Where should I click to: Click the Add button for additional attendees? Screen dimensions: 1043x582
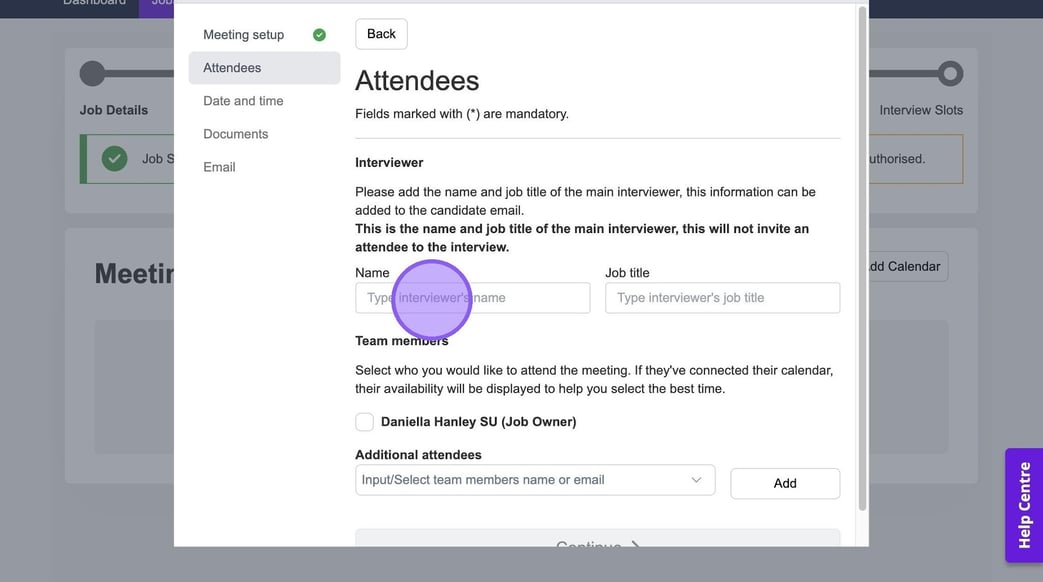click(785, 483)
